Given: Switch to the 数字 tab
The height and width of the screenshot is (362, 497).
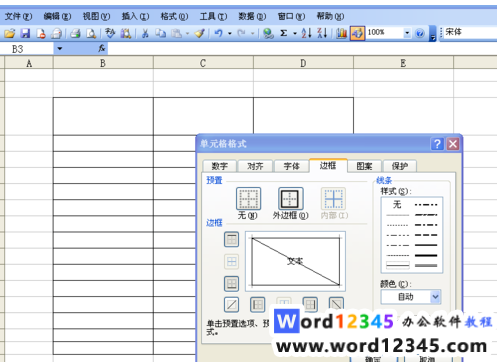Looking at the screenshot, I should (220, 166).
